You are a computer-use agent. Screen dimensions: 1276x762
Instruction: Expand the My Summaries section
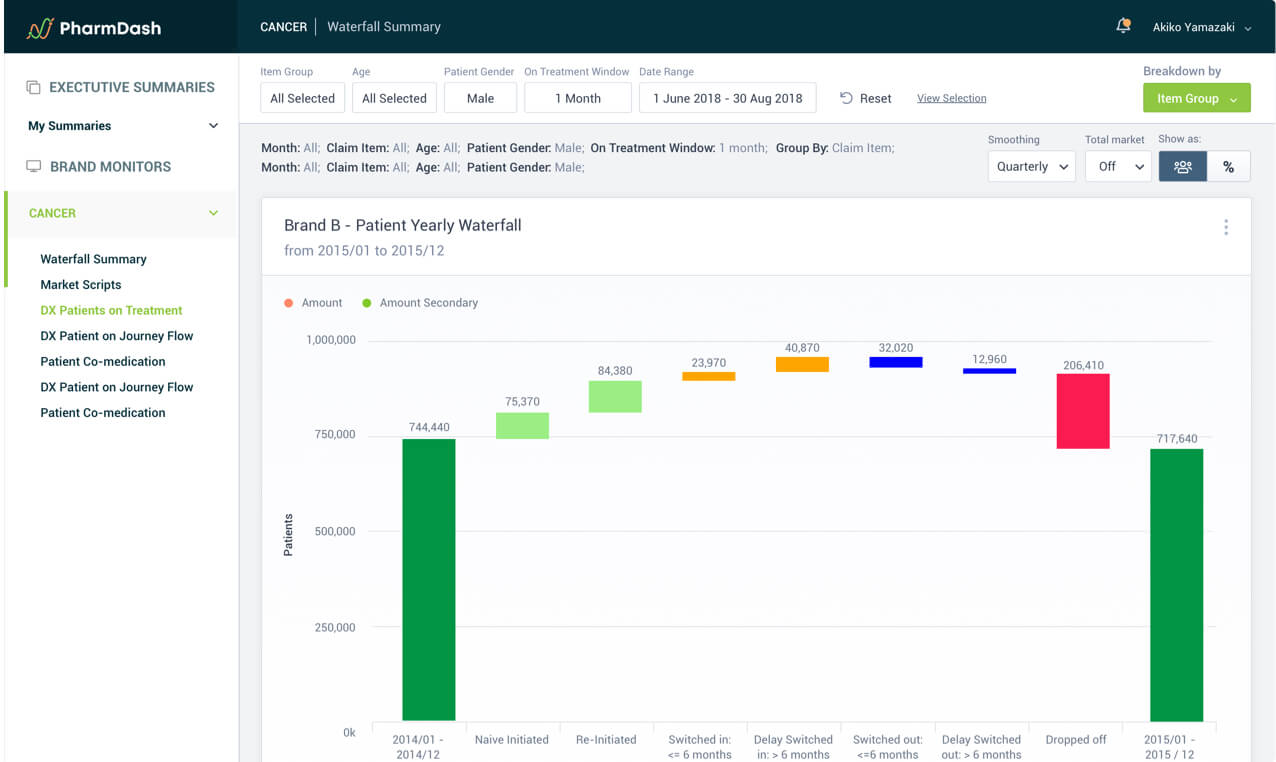pos(213,126)
